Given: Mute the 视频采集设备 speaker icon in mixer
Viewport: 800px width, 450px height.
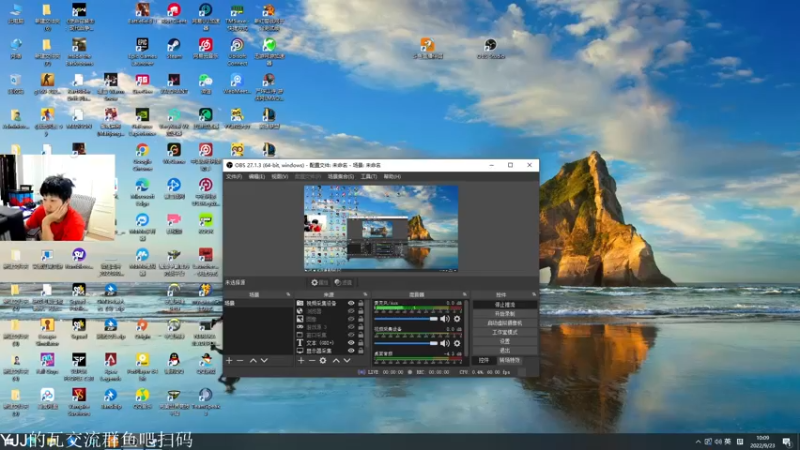Looking at the screenshot, I should pyautogui.click(x=445, y=343).
